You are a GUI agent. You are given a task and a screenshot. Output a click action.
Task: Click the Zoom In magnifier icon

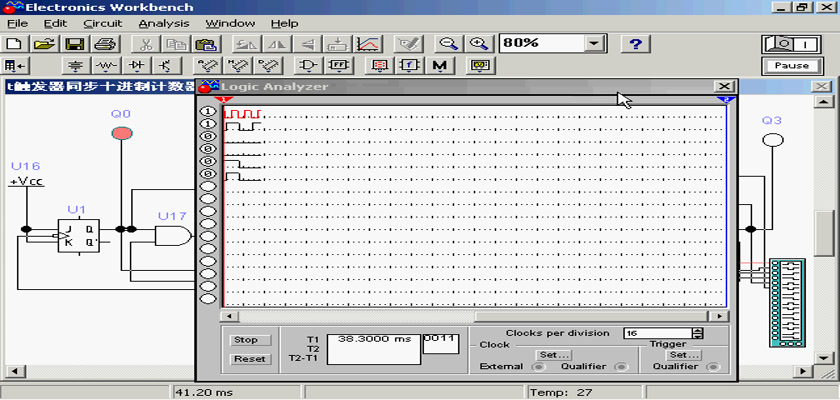point(480,44)
